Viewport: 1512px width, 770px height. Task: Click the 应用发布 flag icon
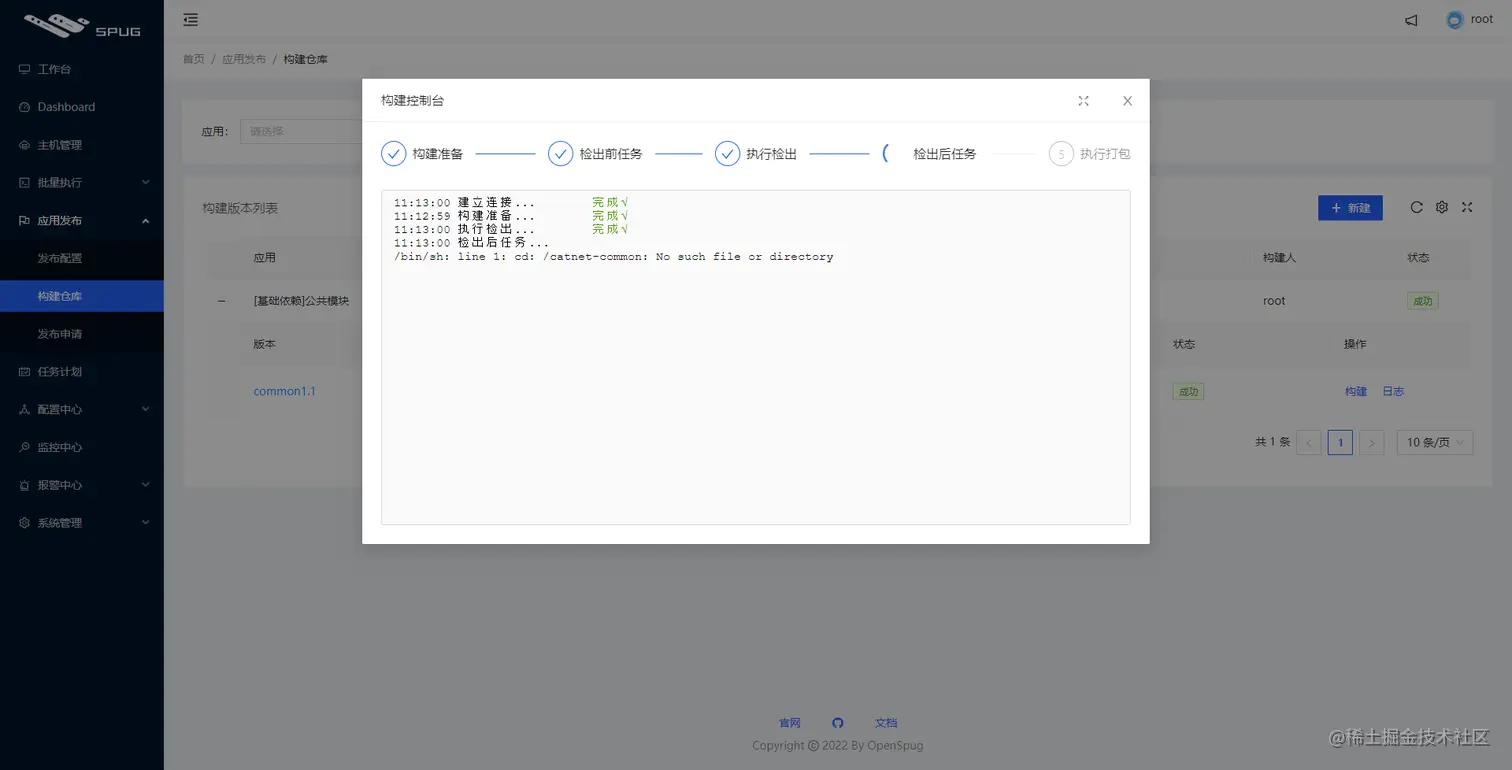pyautogui.click(x=25, y=221)
